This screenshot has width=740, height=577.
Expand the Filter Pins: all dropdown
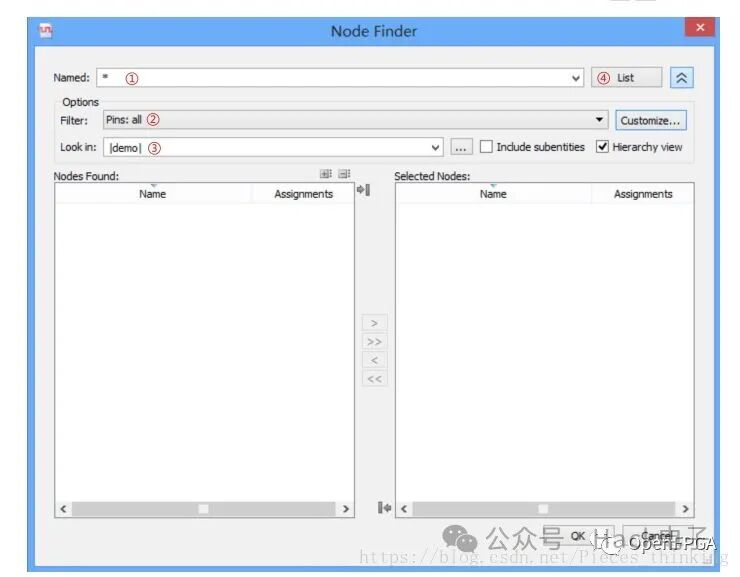click(599, 120)
